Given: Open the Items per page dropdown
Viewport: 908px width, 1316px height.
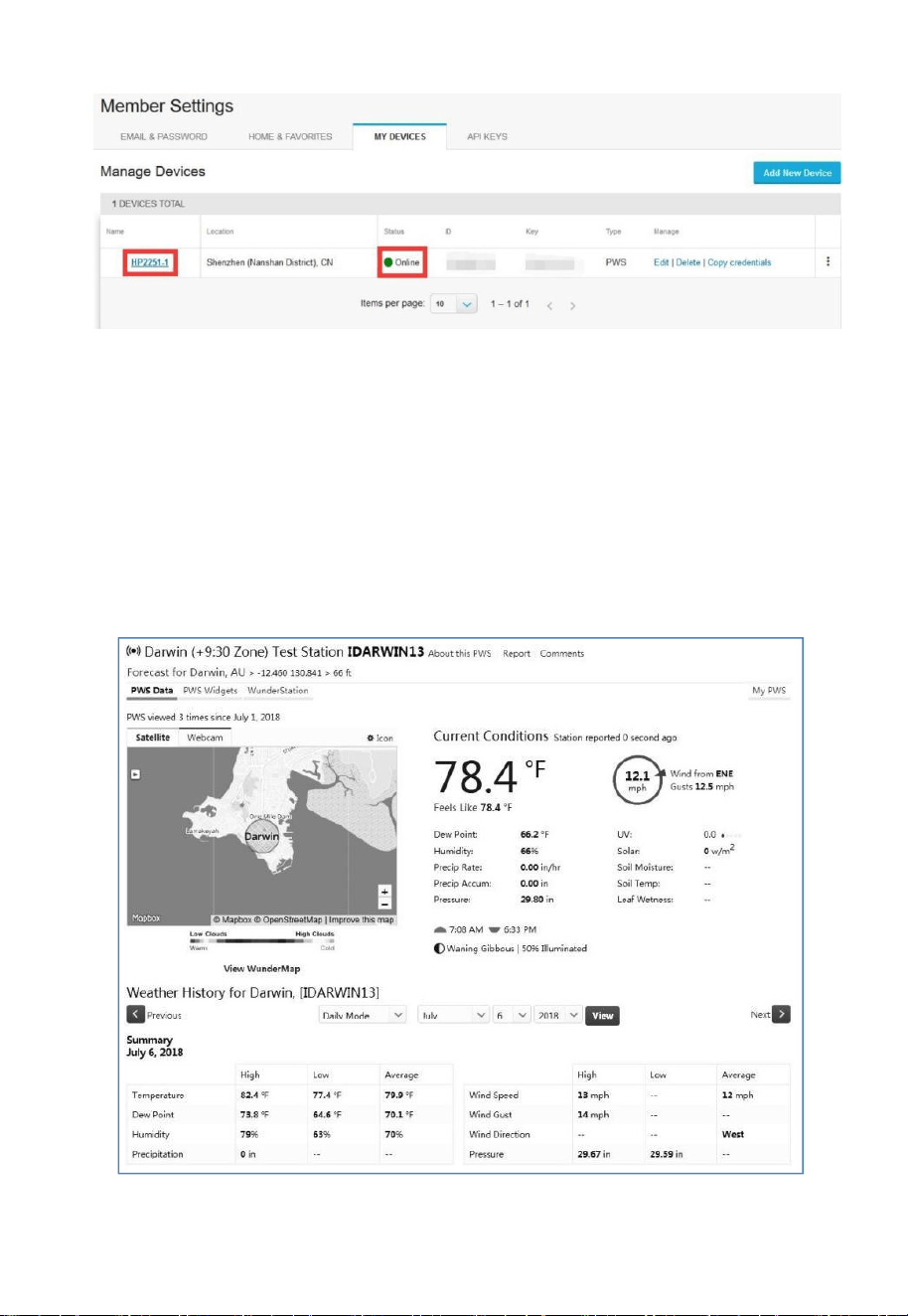Looking at the screenshot, I should (454, 304).
